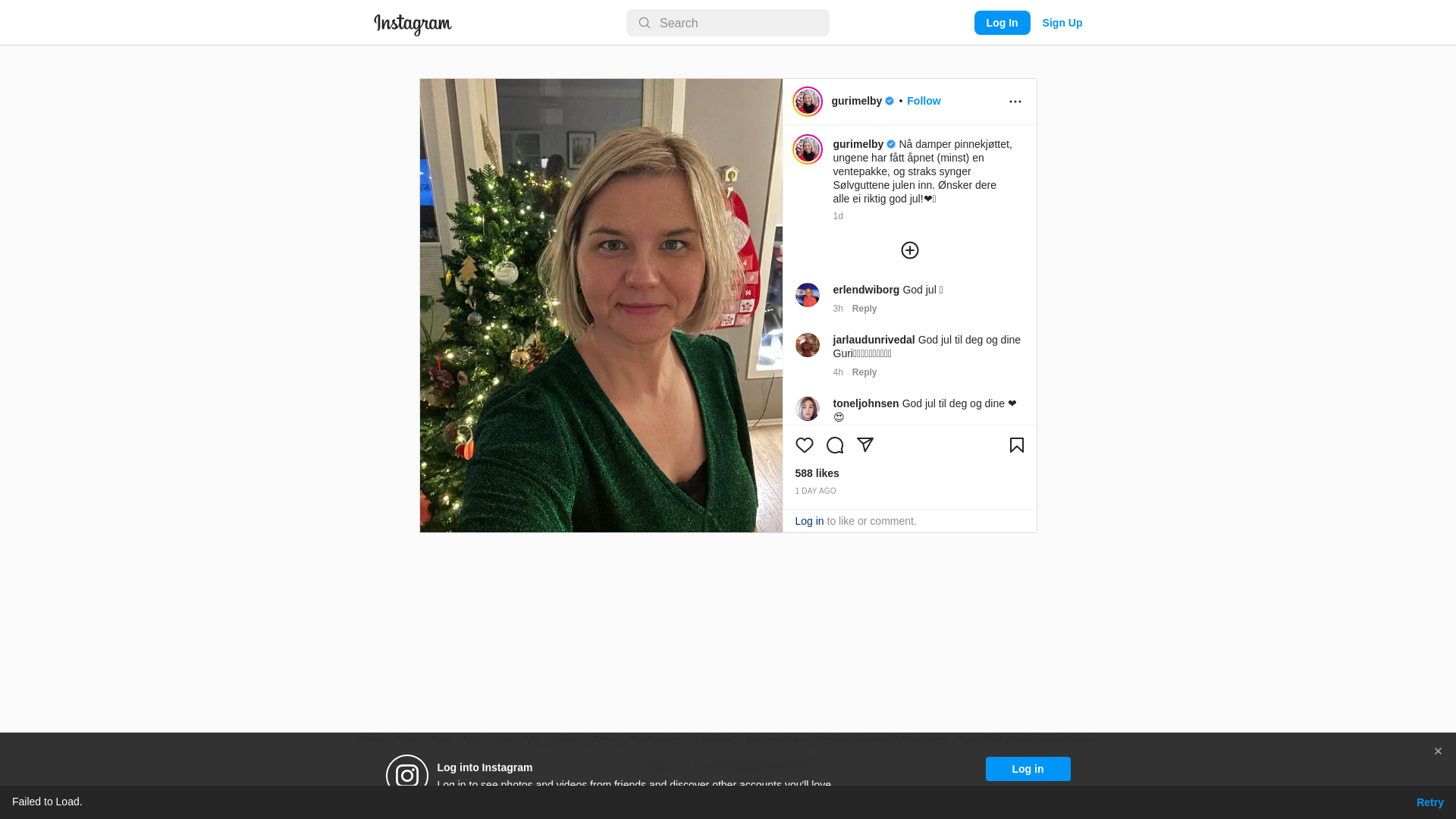Click the blue Log in banner button
The image size is (1456, 819).
tap(1028, 769)
